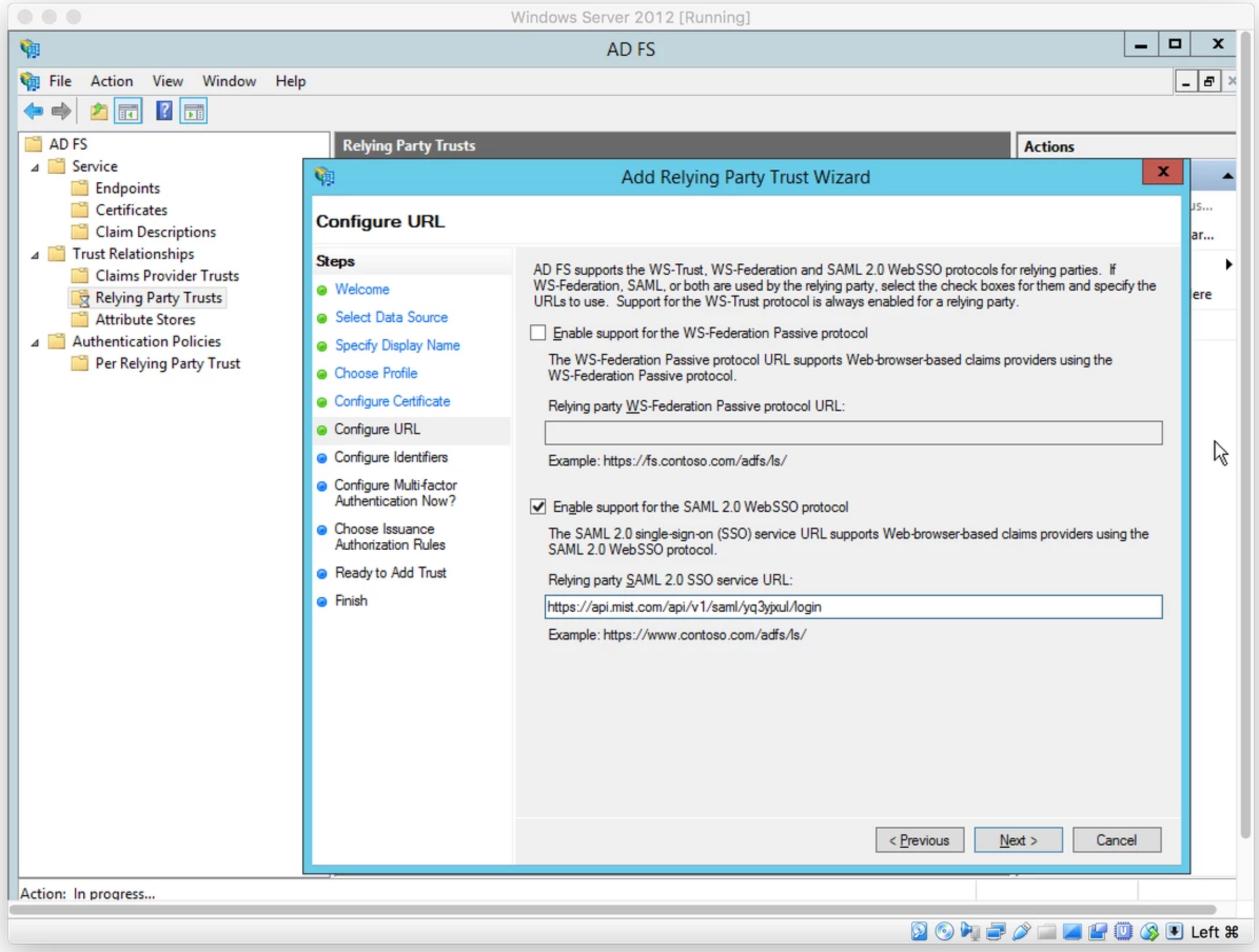Click the blue Back arrow toolbar icon
The height and width of the screenshot is (952, 1259).
click(33, 111)
